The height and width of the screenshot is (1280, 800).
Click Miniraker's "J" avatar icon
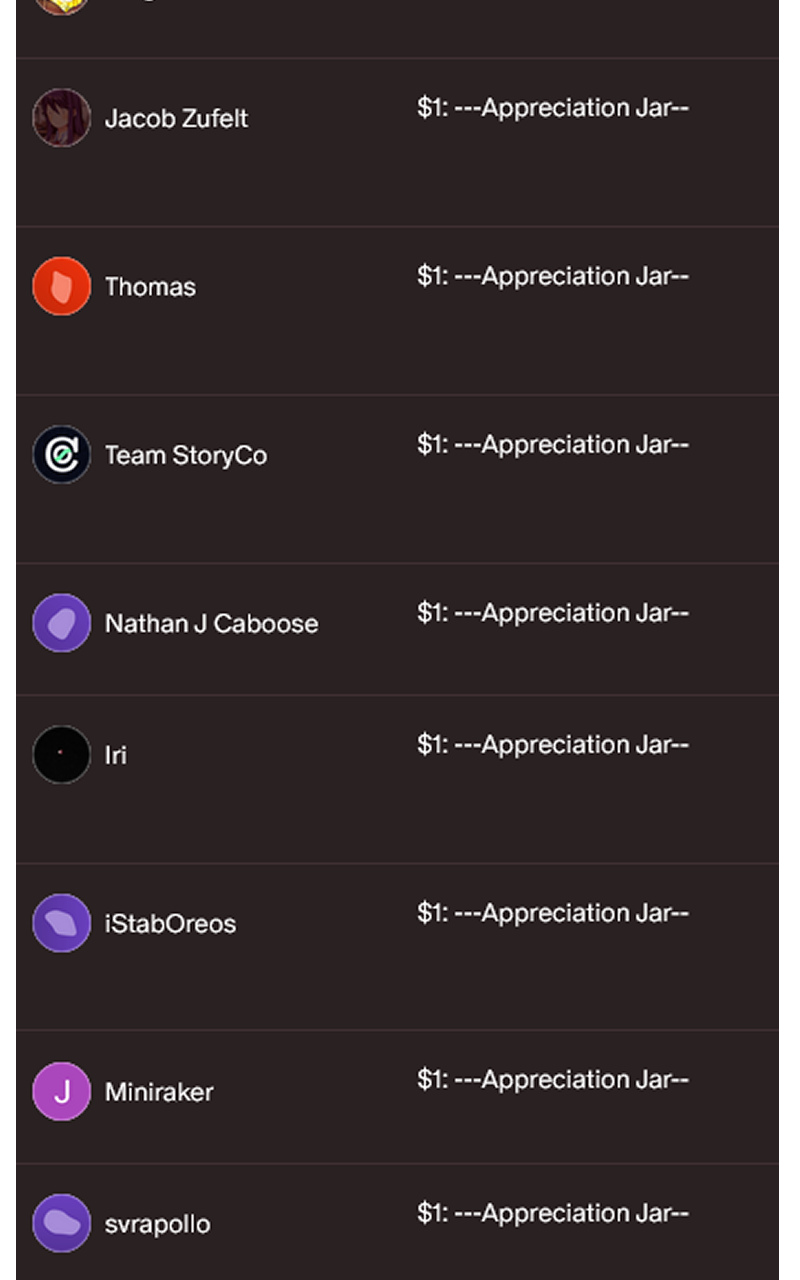click(x=61, y=1091)
